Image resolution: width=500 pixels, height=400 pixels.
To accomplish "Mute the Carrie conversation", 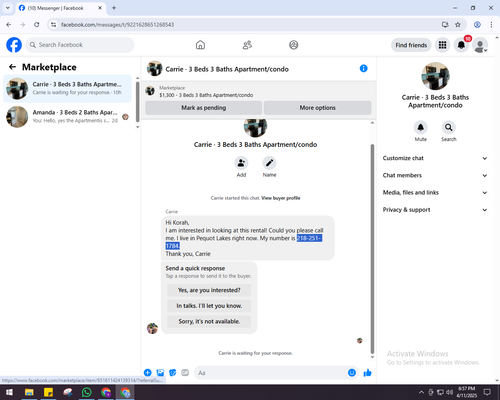I will coord(421,127).
